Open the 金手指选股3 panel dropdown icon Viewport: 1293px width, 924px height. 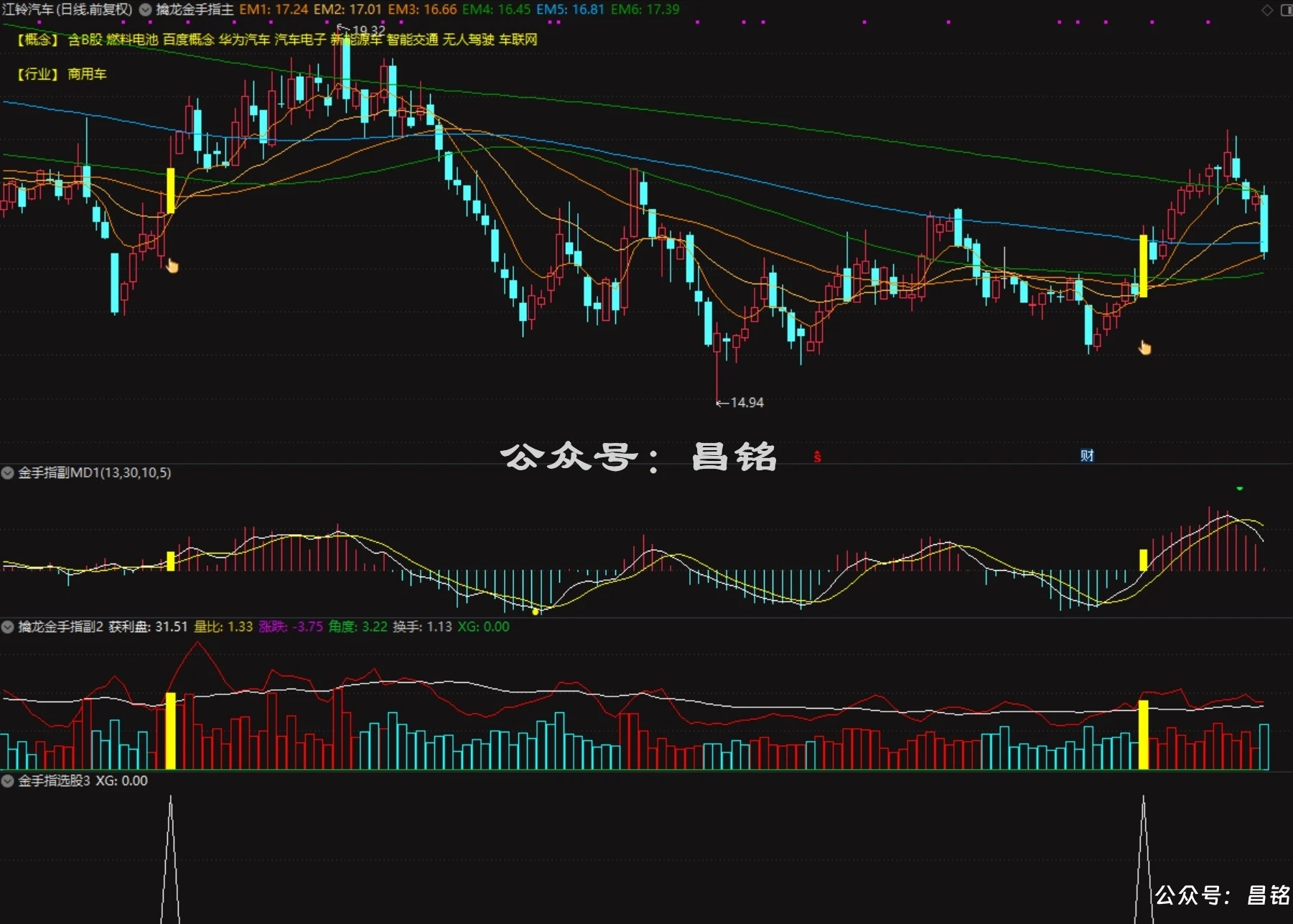(x=8, y=781)
